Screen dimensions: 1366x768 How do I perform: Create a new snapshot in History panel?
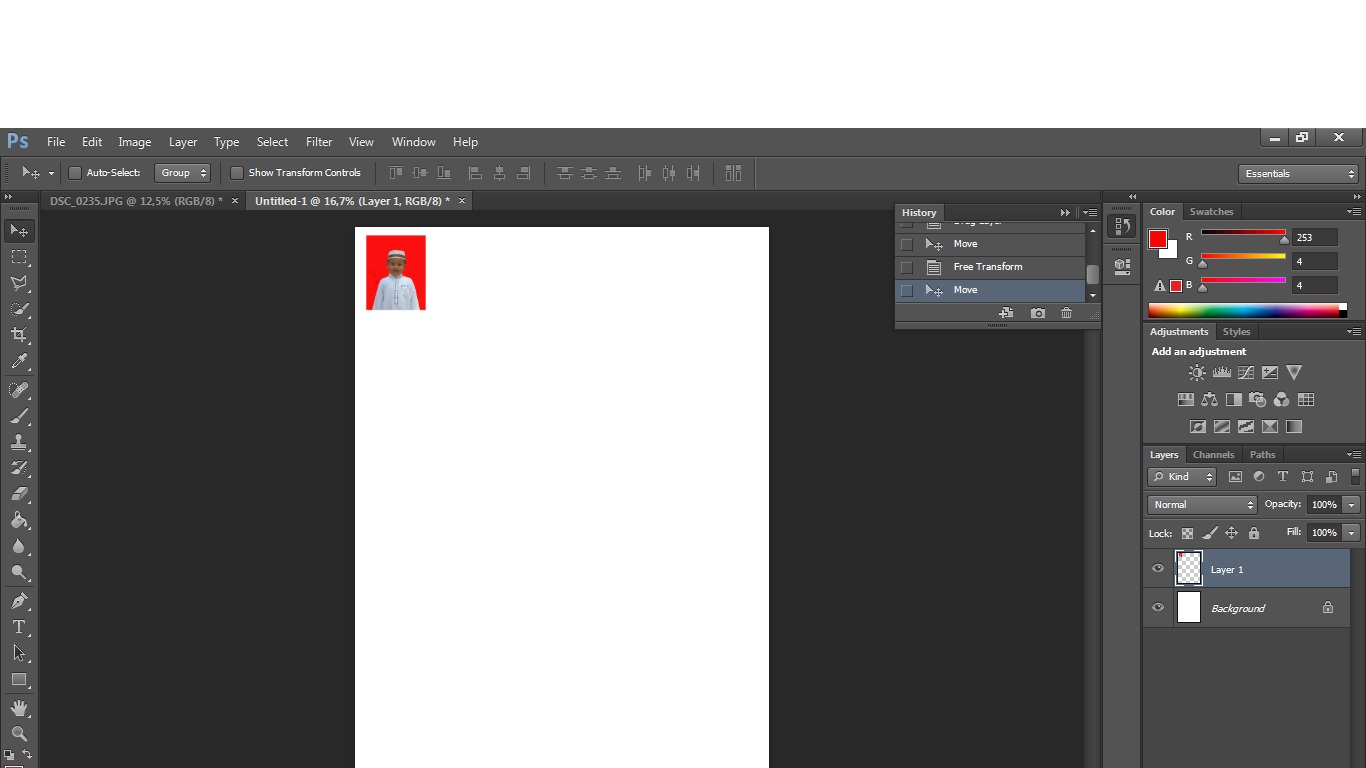(x=1037, y=313)
